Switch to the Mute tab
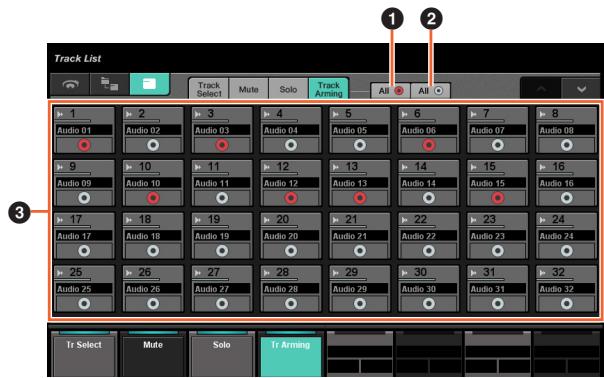The image size is (604, 378). tap(249, 89)
